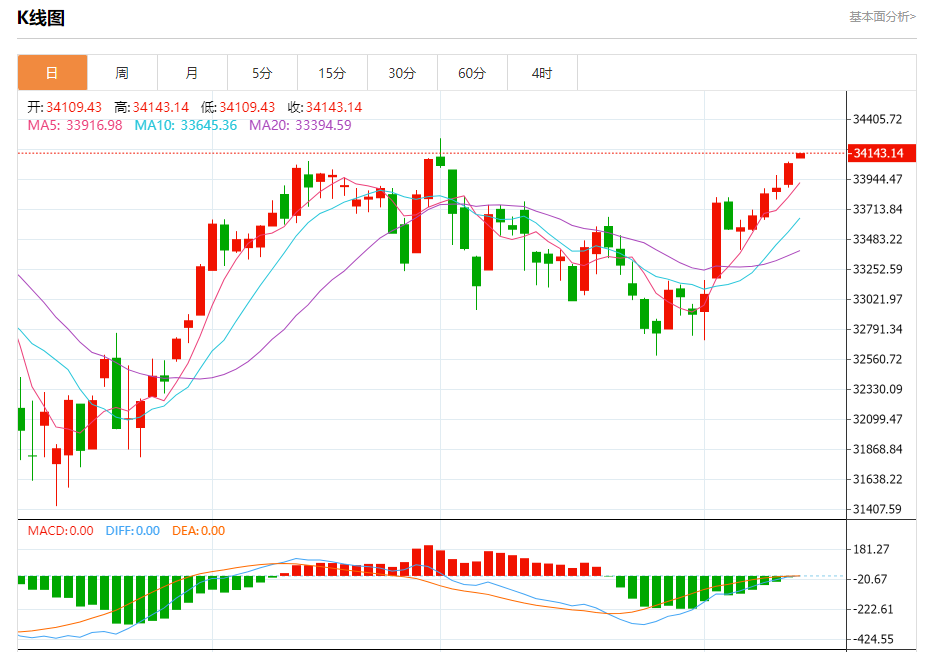Click the MA10: 33645.36 indicator value
This screenshot has height=652, width=925.
186,125
